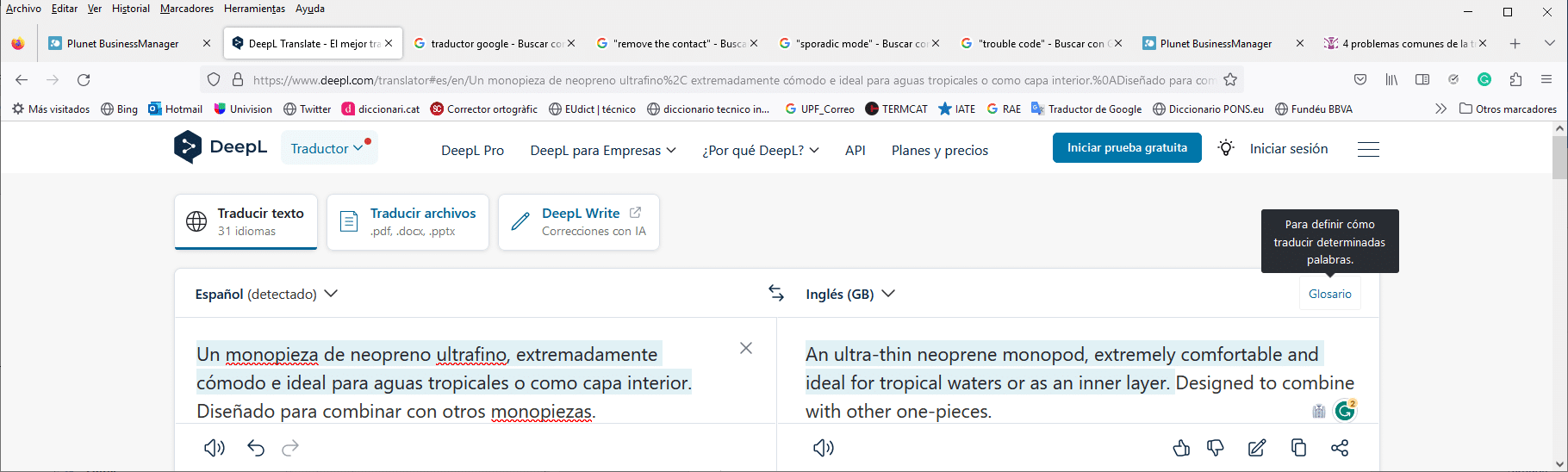
Task: Open Firefox extensions puzzle icon
Action: 1515,80
